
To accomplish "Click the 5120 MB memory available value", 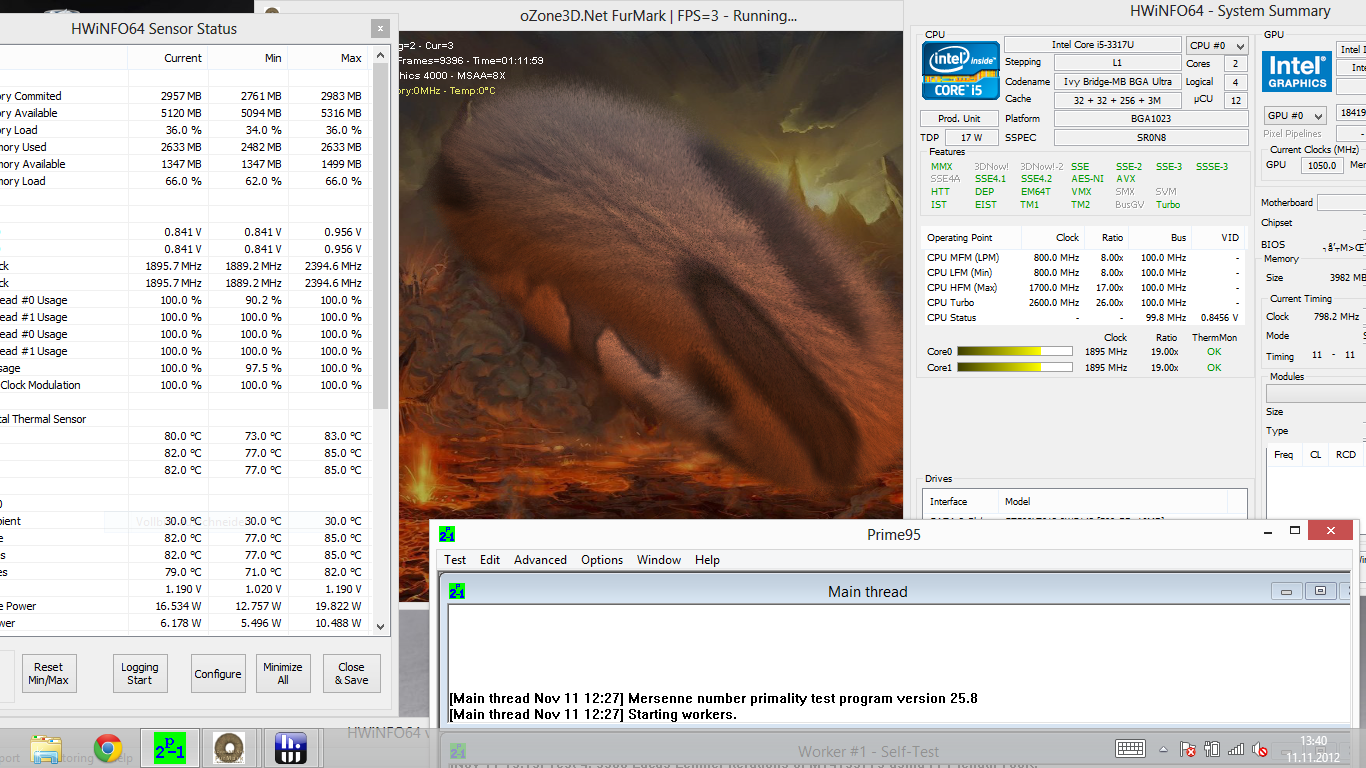I will pyautogui.click(x=181, y=113).
